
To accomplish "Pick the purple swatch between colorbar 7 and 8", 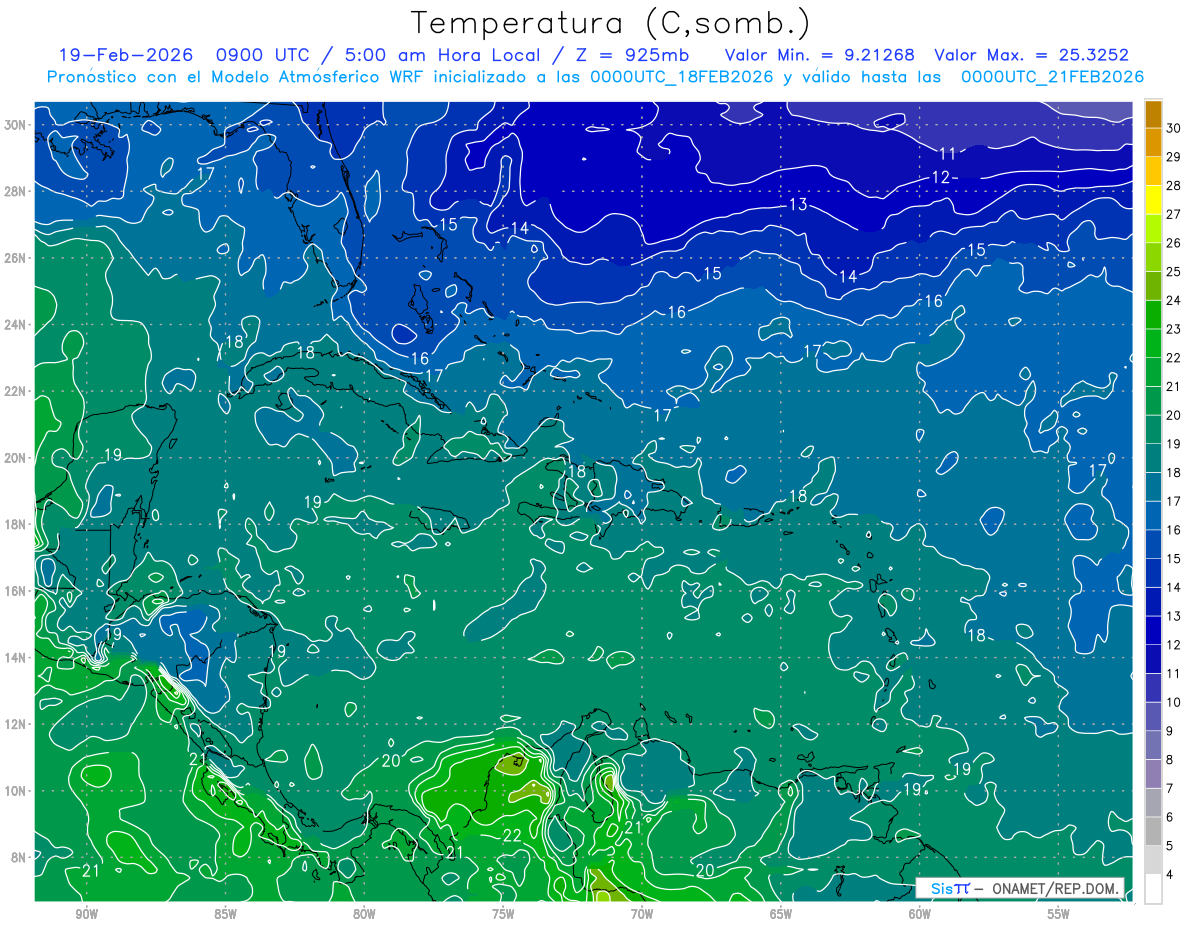I will tap(1153, 775).
